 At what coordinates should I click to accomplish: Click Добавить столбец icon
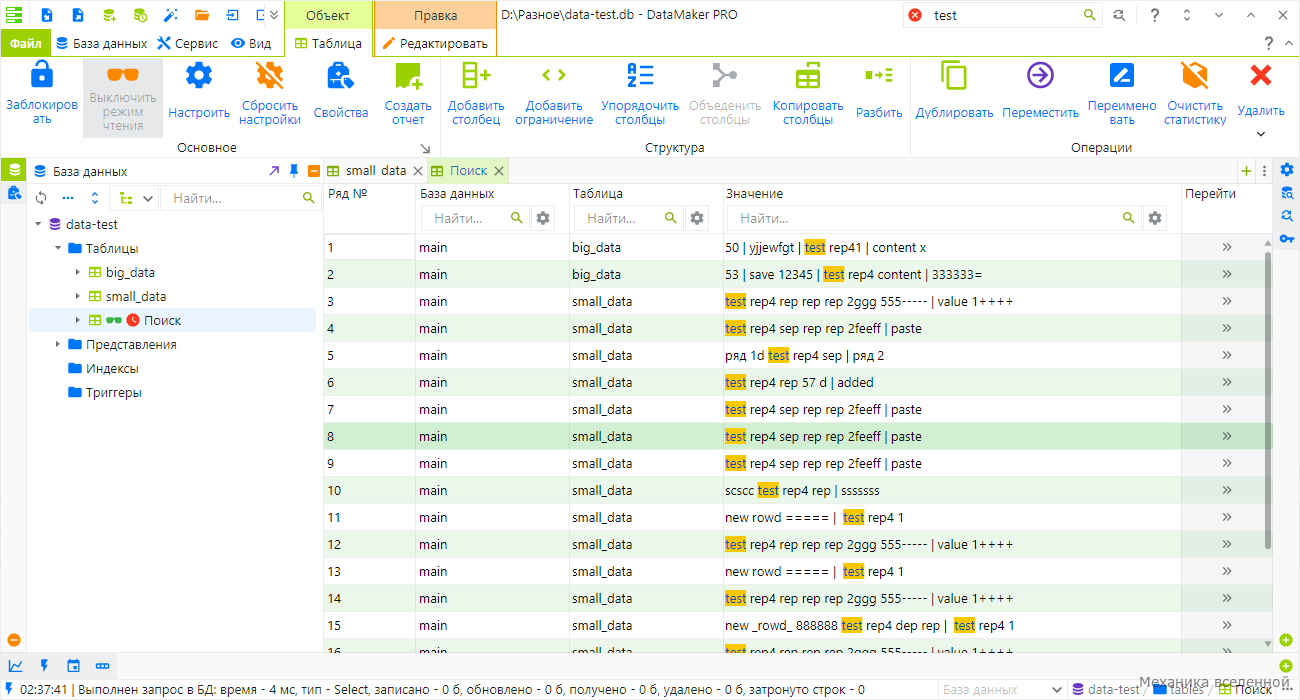475,75
